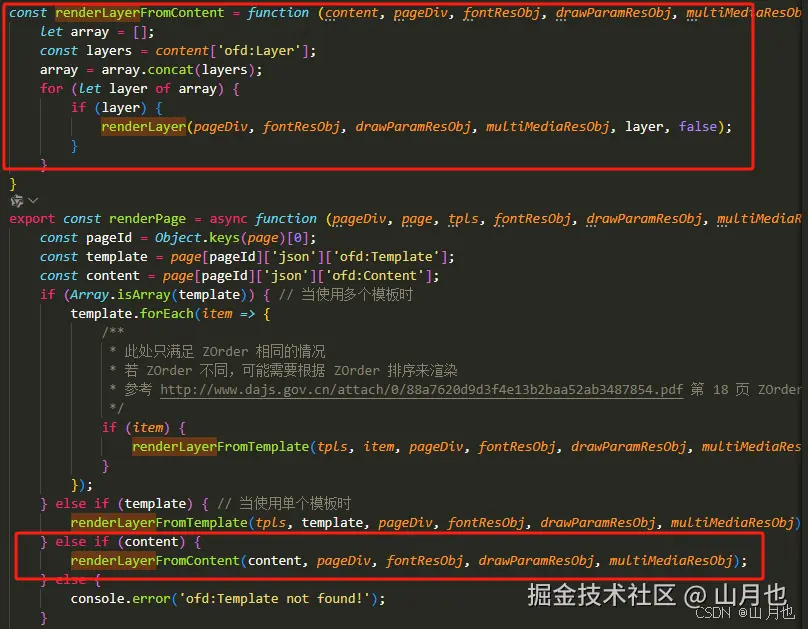Click 'renderLayer(' call inside if block
The height and width of the screenshot is (629, 808).
146,127
